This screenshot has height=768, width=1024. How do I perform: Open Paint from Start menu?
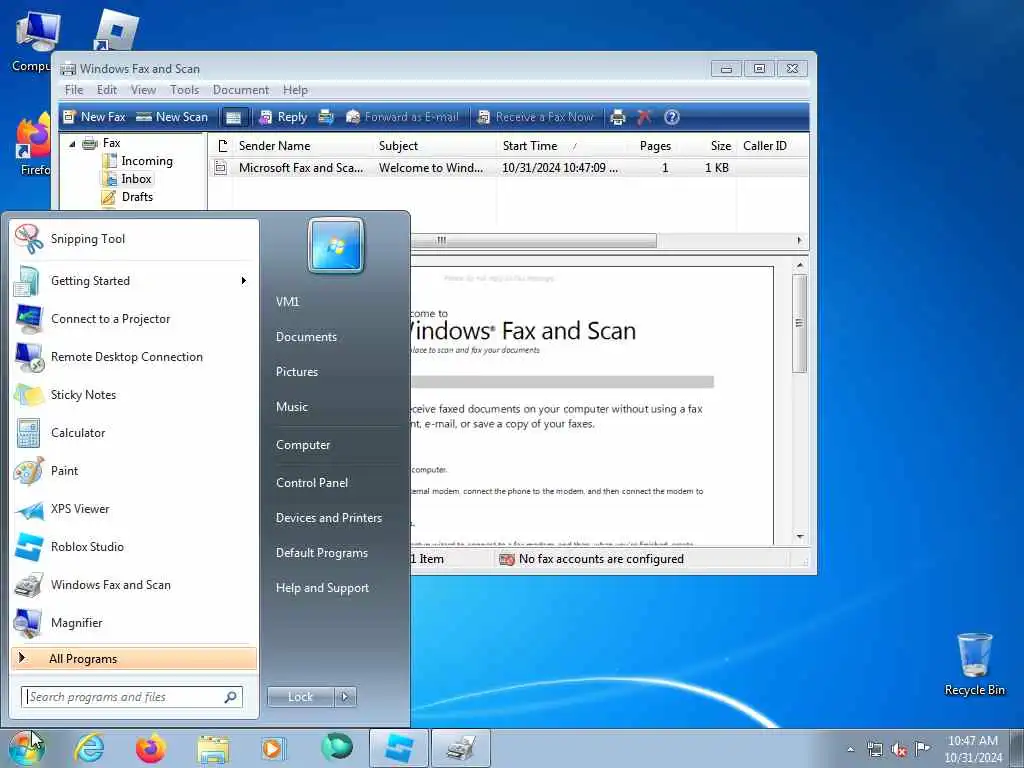(134, 471)
